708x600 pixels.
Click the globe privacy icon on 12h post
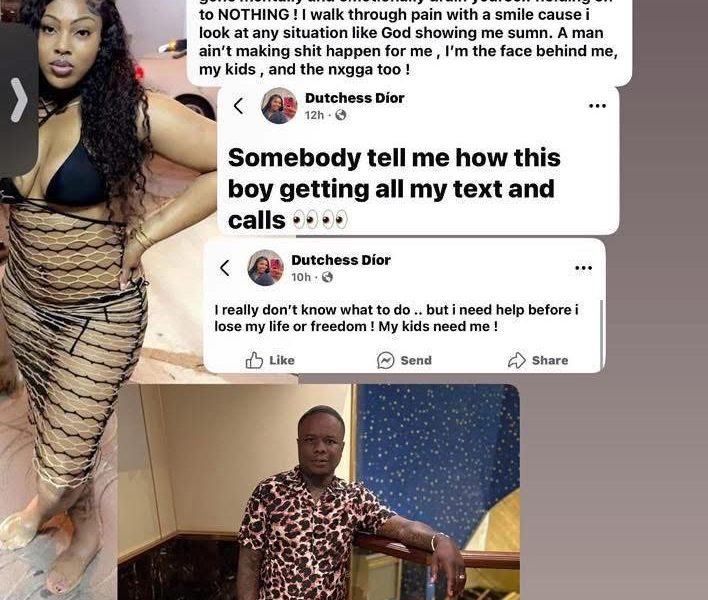[x=341, y=115]
